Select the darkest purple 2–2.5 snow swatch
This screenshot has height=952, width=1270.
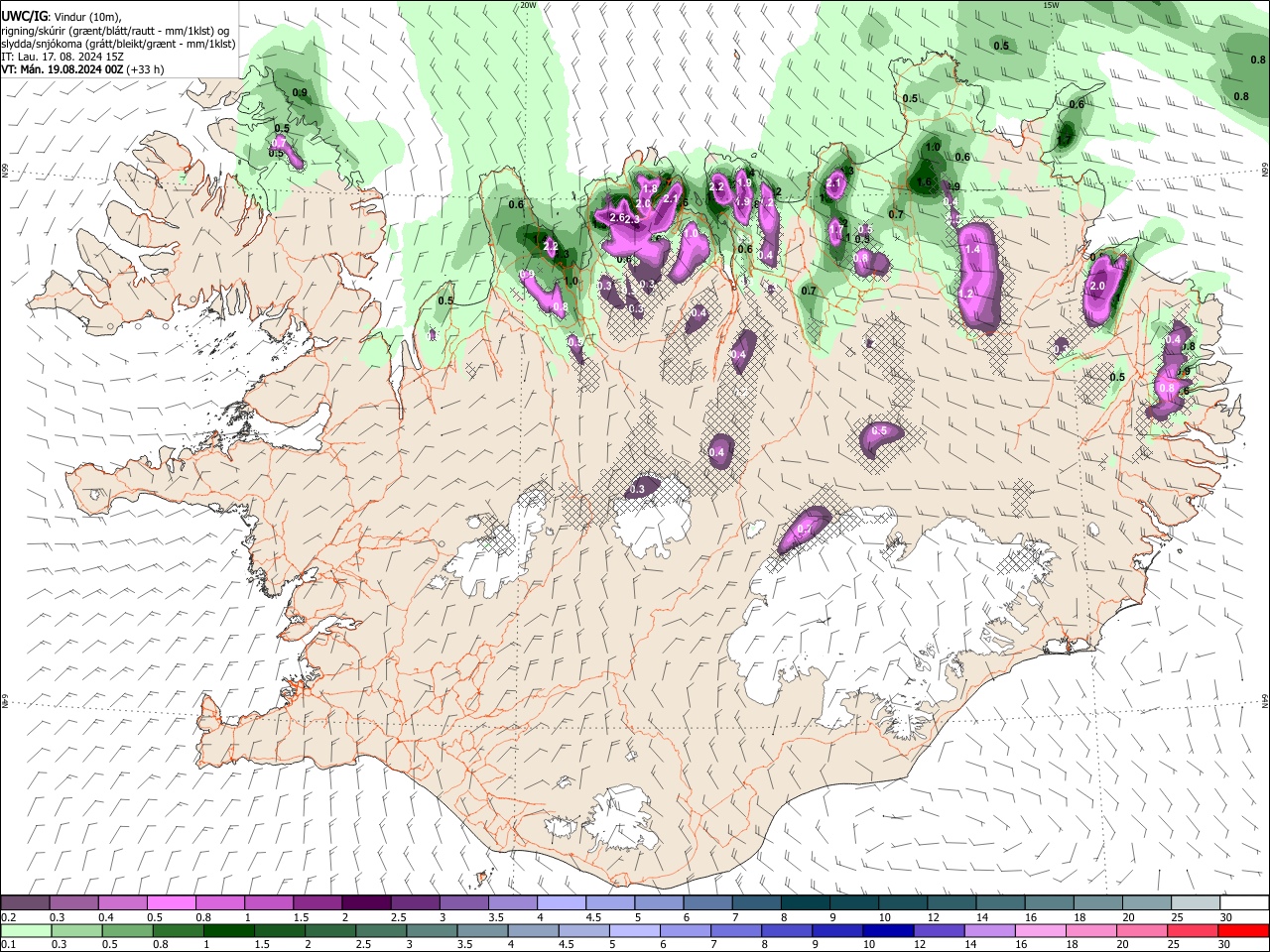coord(367,903)
